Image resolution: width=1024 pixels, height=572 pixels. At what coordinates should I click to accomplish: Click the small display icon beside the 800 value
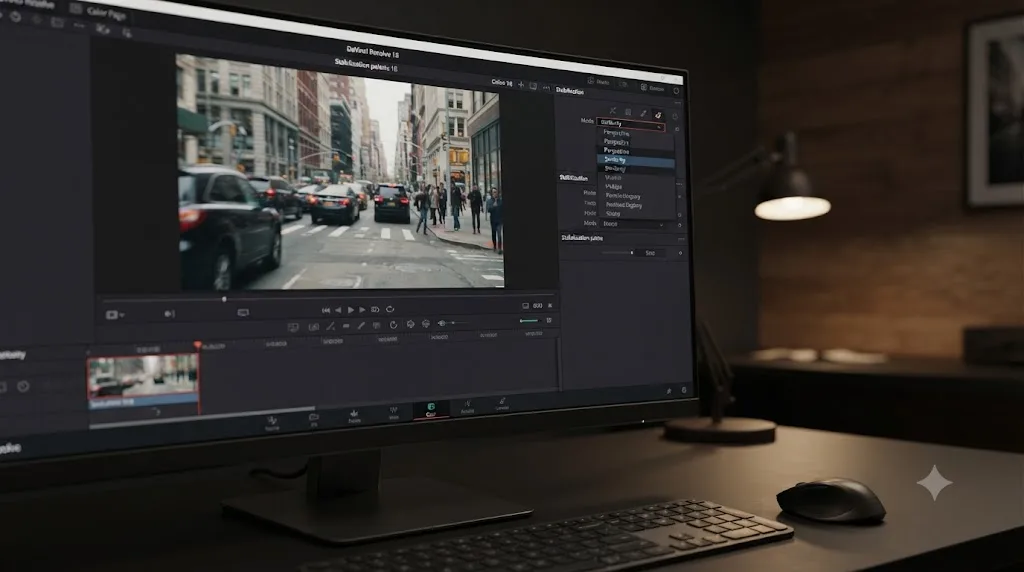click(525, 306)
